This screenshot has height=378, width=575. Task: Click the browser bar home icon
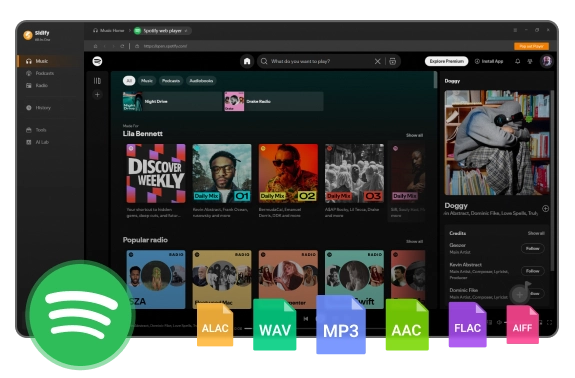click(95, 46)
